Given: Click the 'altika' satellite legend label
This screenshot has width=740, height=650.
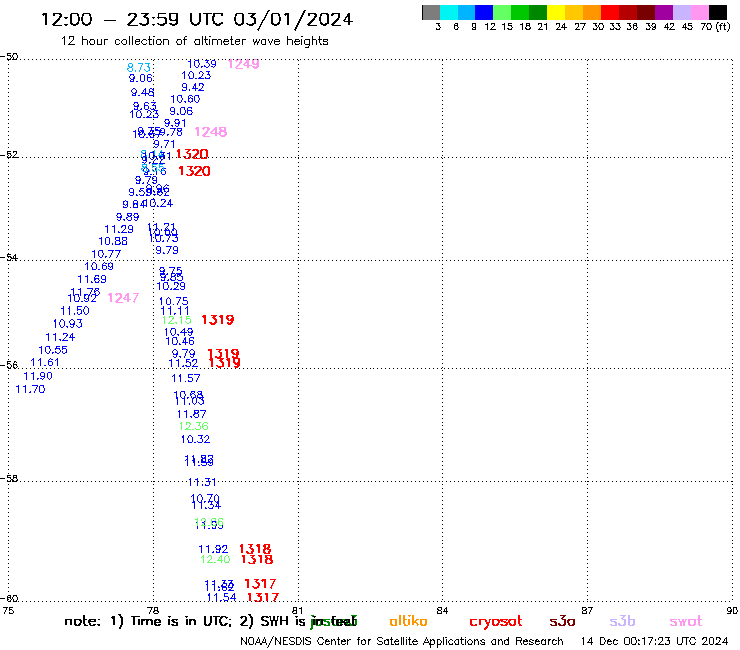Looking at the screenshot, I should pos(408,621).
